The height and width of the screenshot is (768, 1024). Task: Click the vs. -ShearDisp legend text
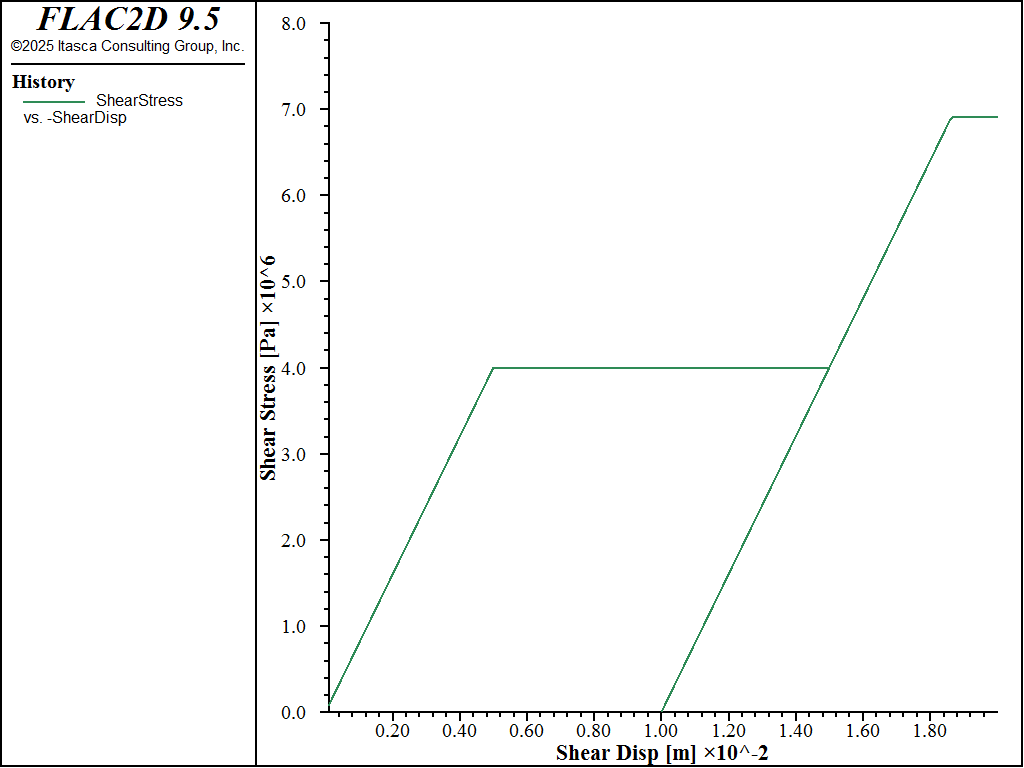[x=75, y=118]
